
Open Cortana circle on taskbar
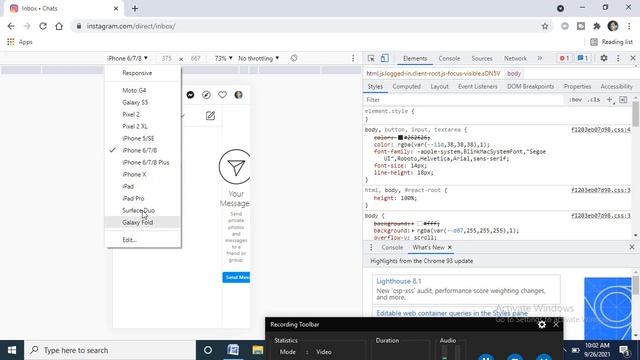point(208,350)
